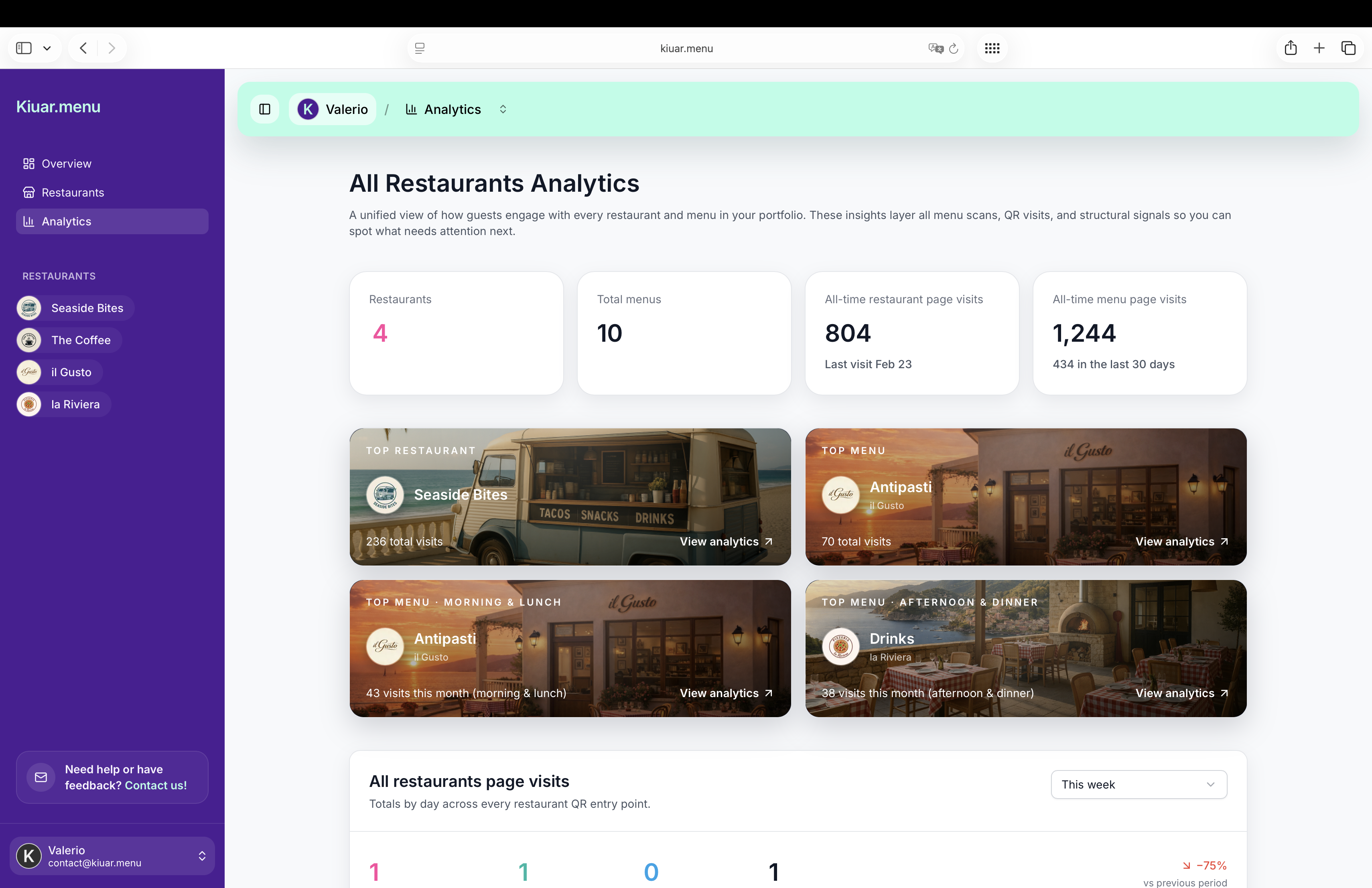Screen dimensions: 1372x888
Task: Expand the Valerio account switcher
Action: pos(202,856)
